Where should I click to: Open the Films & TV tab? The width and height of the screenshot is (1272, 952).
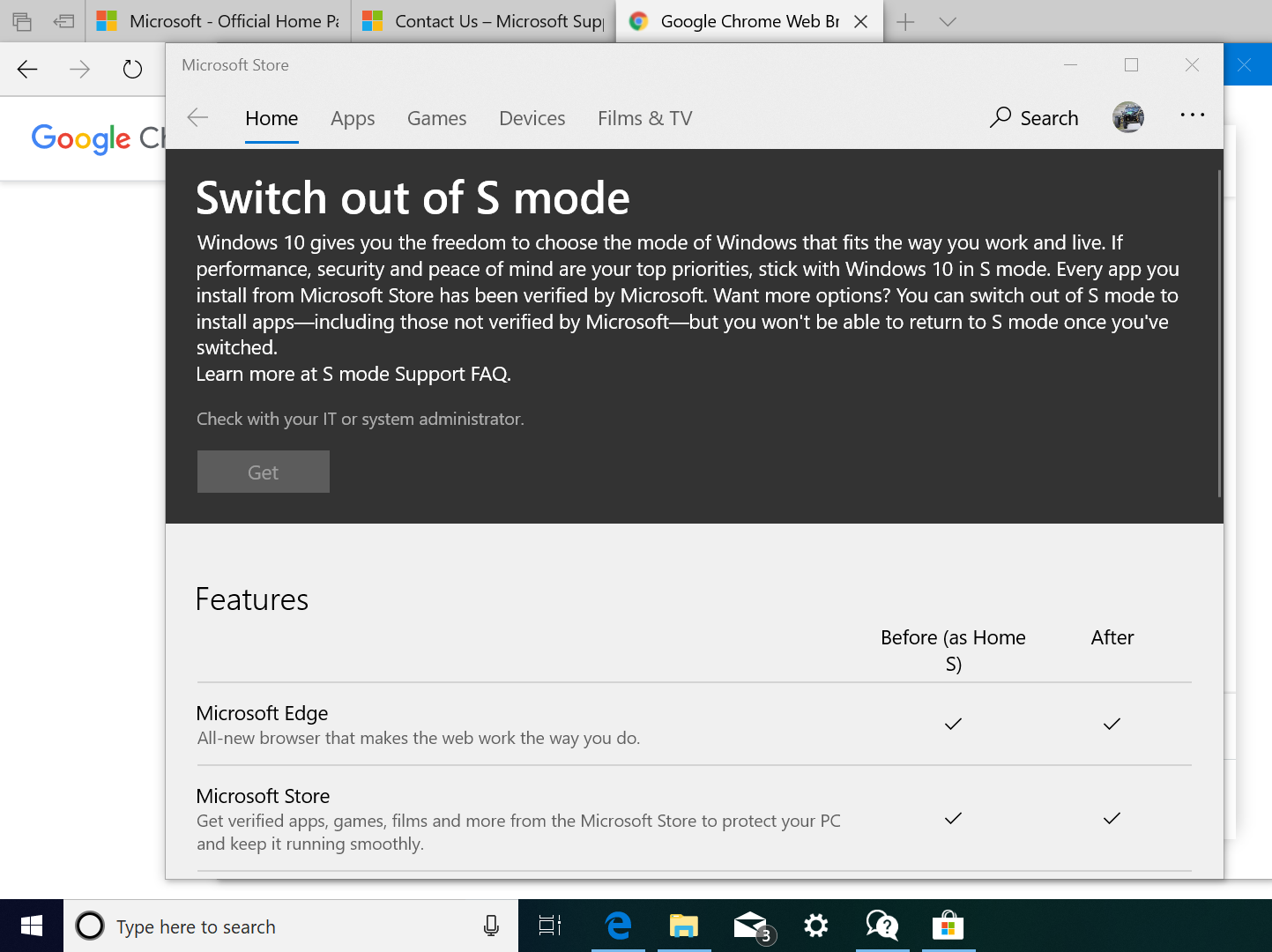(x=644, y=118)
